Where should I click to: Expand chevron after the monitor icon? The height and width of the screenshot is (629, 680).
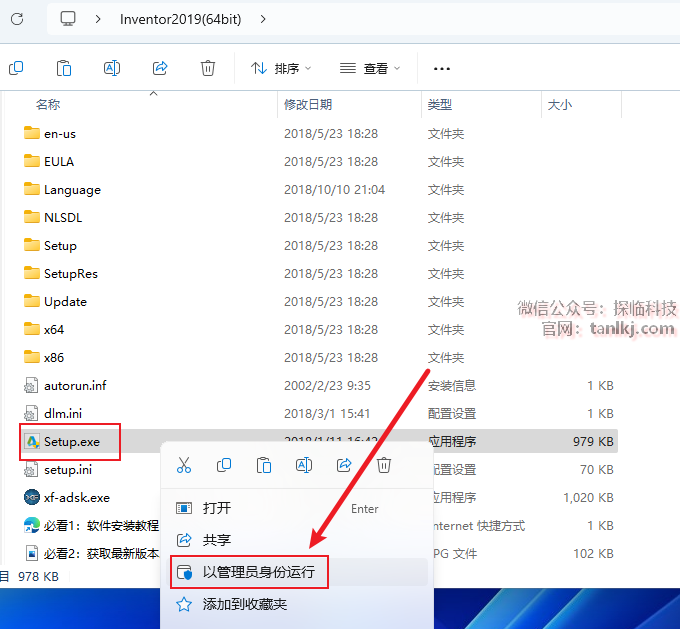98,19
